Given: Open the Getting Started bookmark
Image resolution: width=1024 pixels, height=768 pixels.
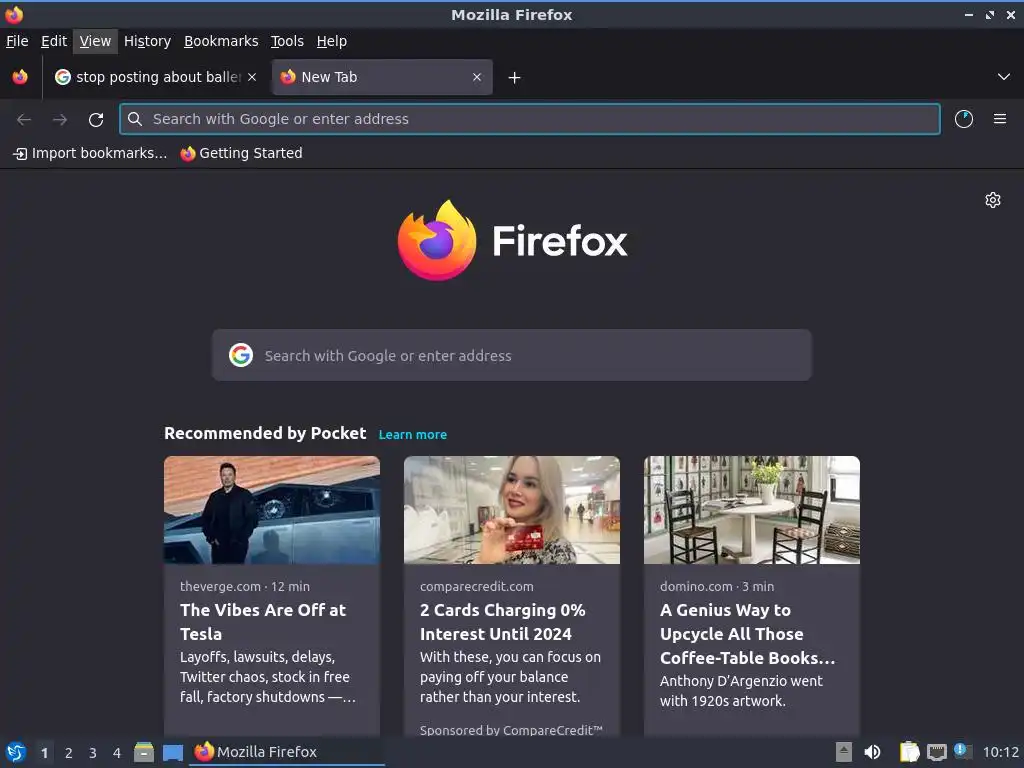Looking at the screenshot, I should (x=242, y=153).
